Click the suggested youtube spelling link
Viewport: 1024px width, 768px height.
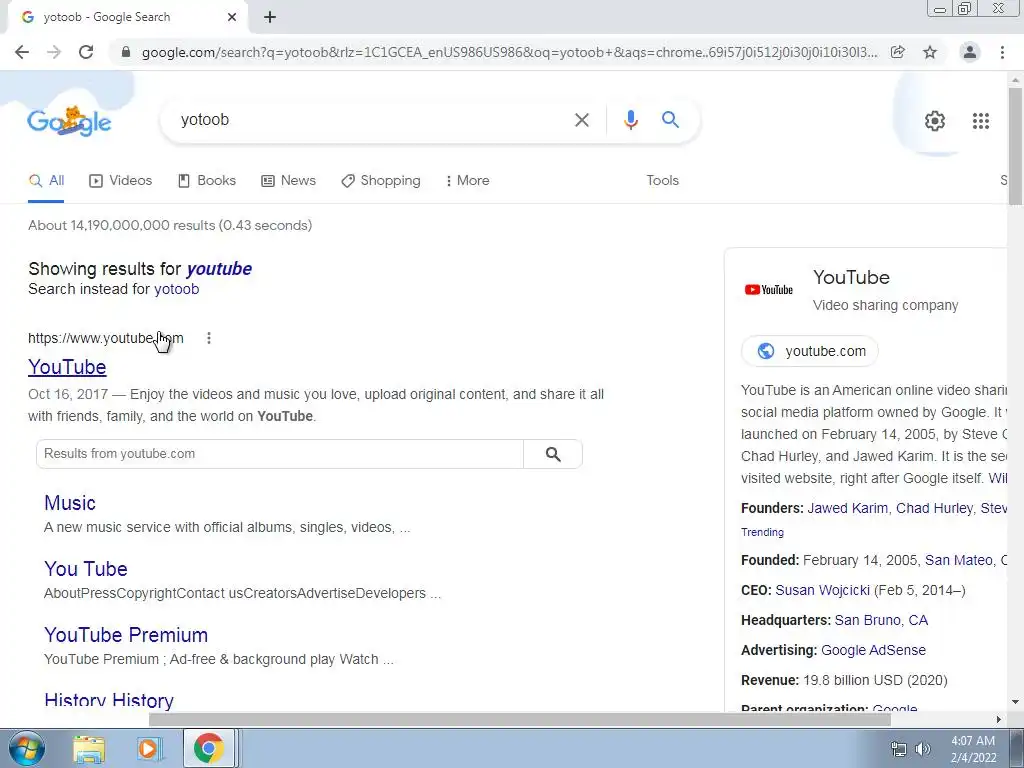pyautogui.click(x=219, y=269)
